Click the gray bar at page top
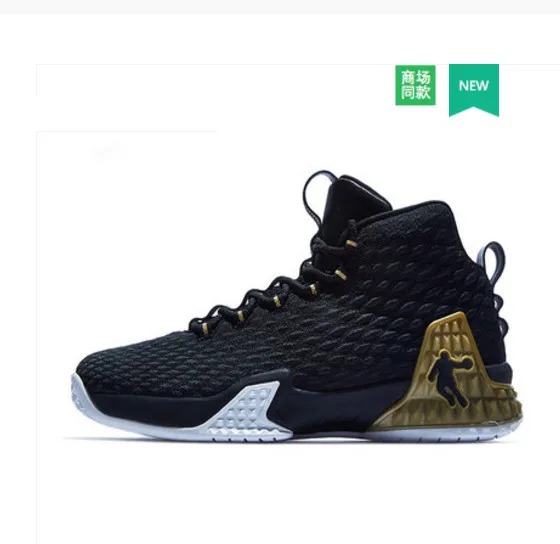The height and width of the screenshot is (544, 560). (280, 7)
